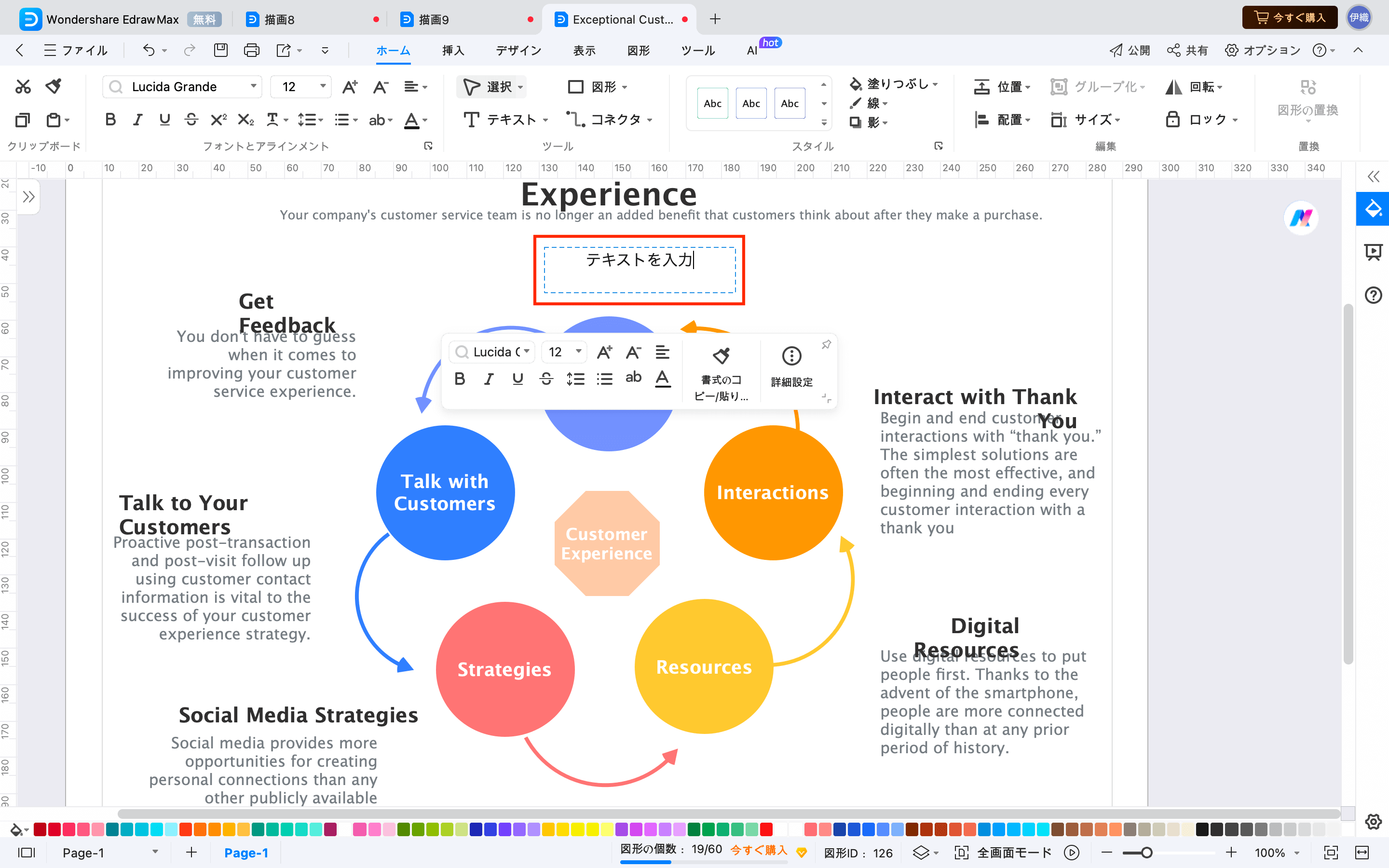Pick the first red swatch in color bar
This screenshot has height=868, width=1389.
point(40,829)
